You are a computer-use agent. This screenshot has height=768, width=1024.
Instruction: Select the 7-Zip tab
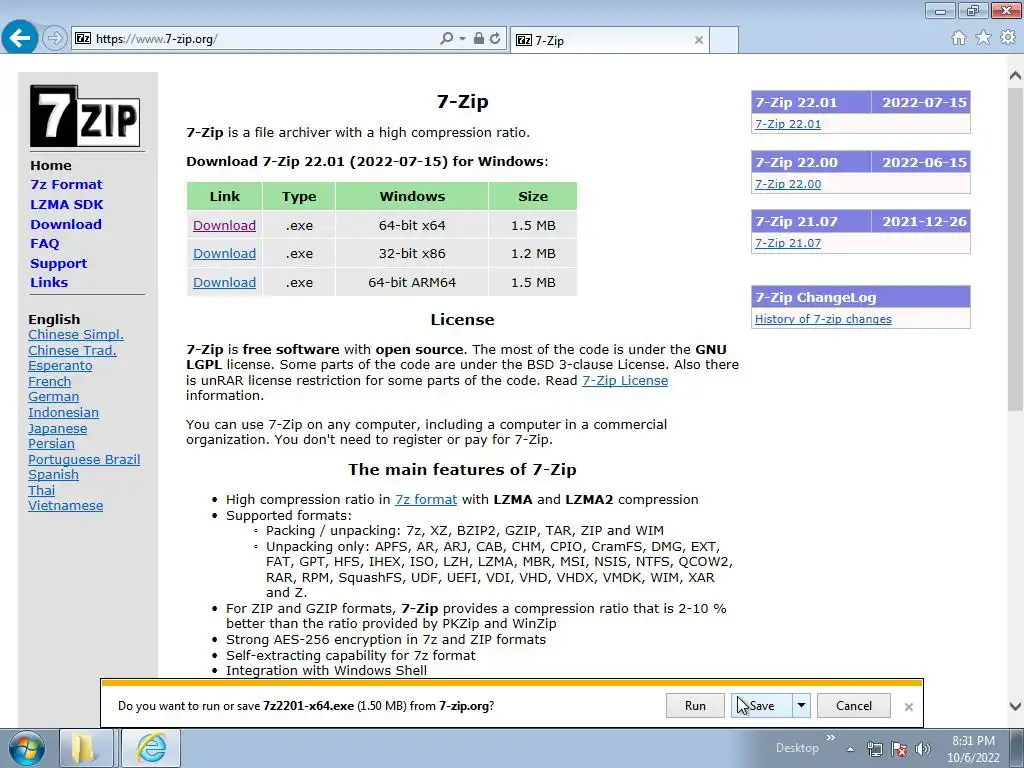click(x=609, y=40)
